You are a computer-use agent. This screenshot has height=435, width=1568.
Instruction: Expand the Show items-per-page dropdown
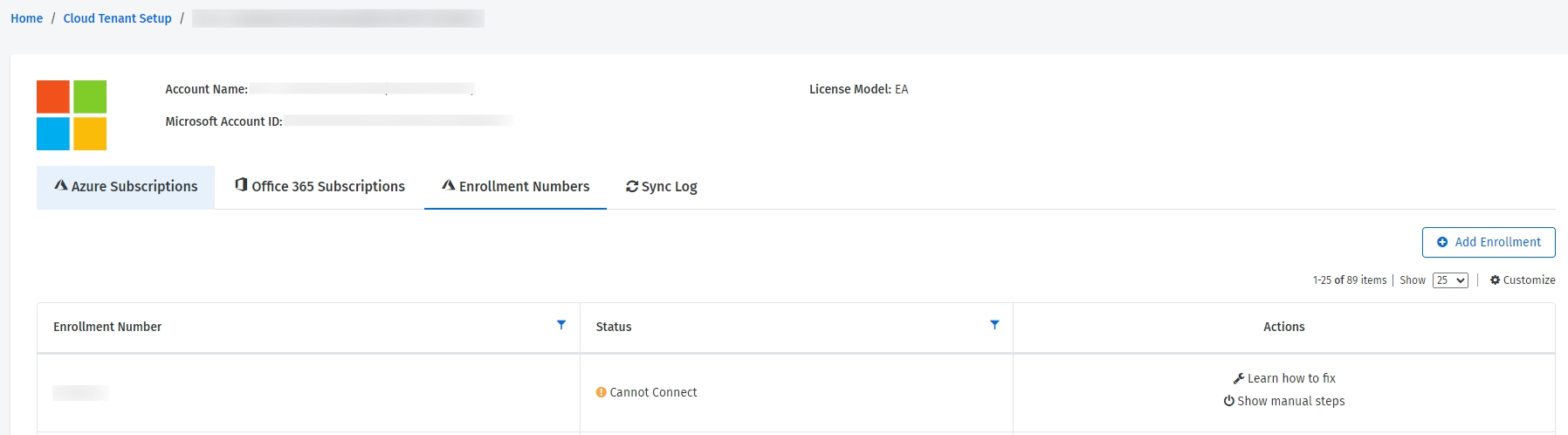(1449, 280)
